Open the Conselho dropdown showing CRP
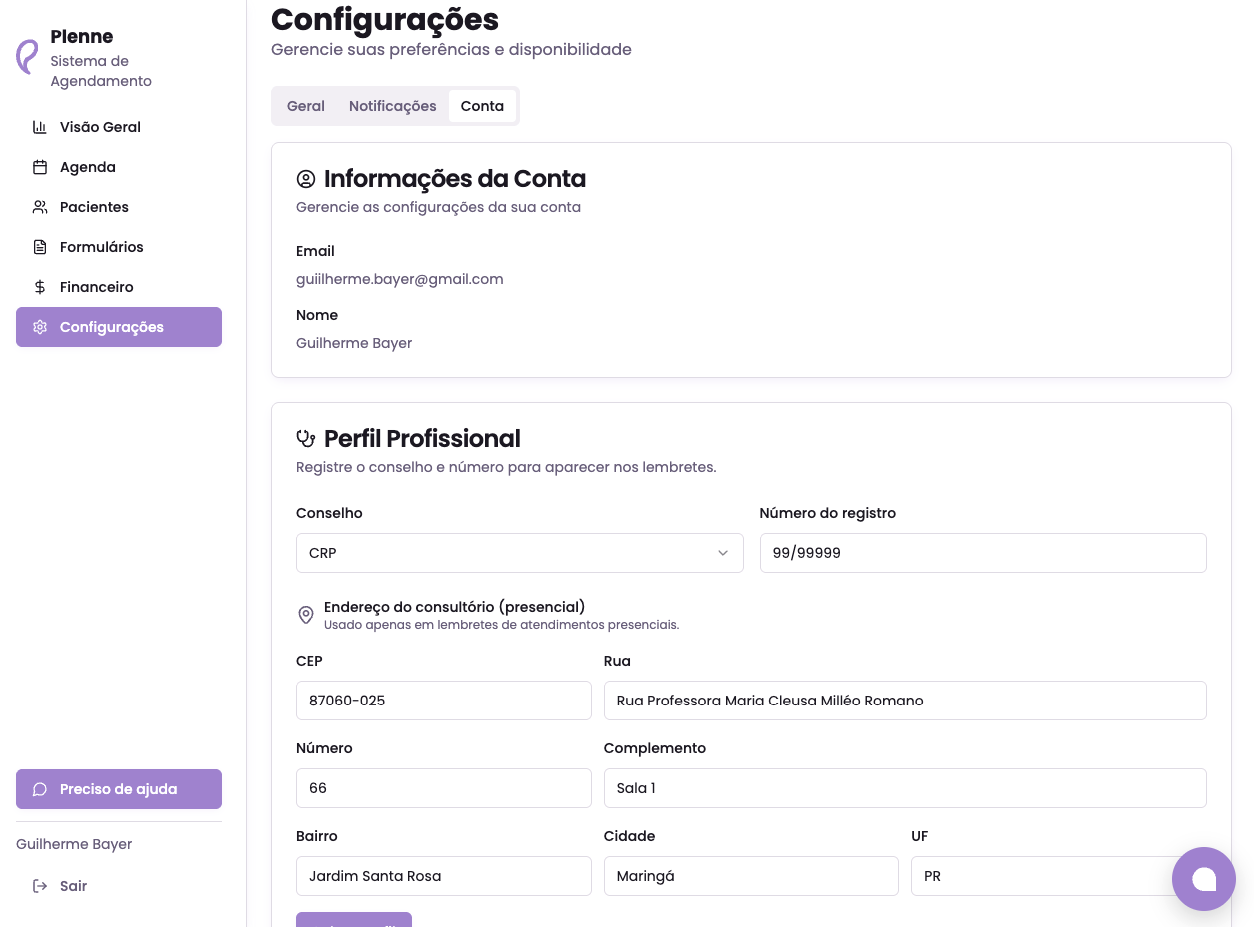The width and height of the screenshot is (1254, 927). [x=520, y=553]
